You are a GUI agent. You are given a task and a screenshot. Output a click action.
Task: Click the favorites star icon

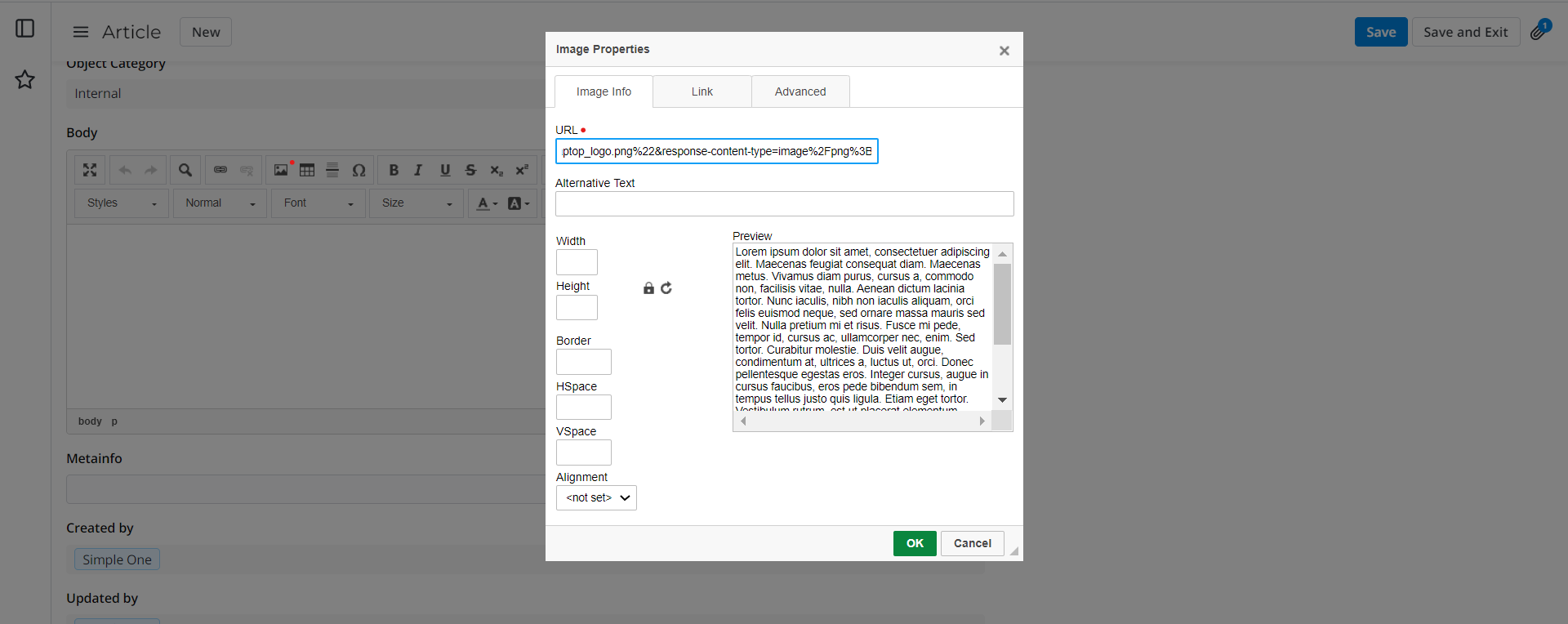click(x=25, y=79)
